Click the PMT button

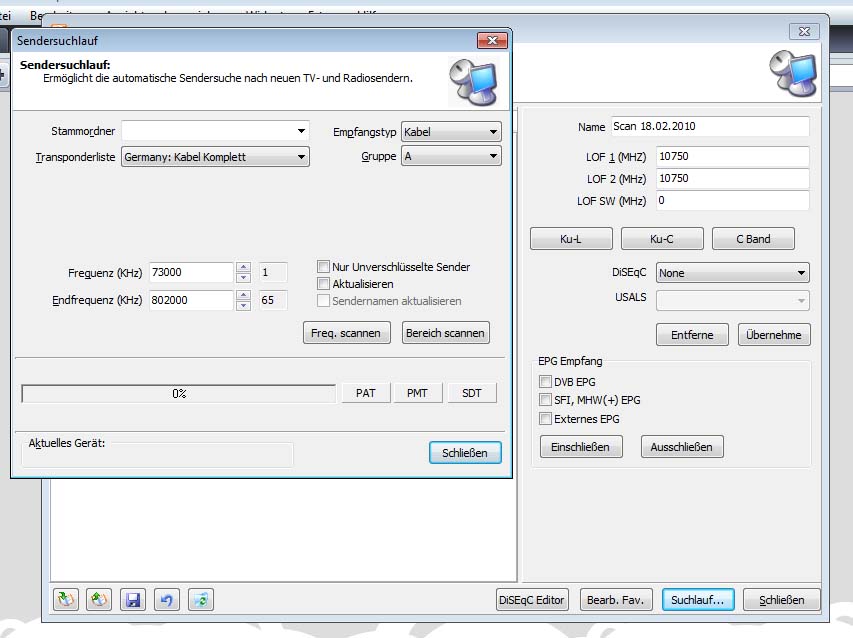point(417,393)
